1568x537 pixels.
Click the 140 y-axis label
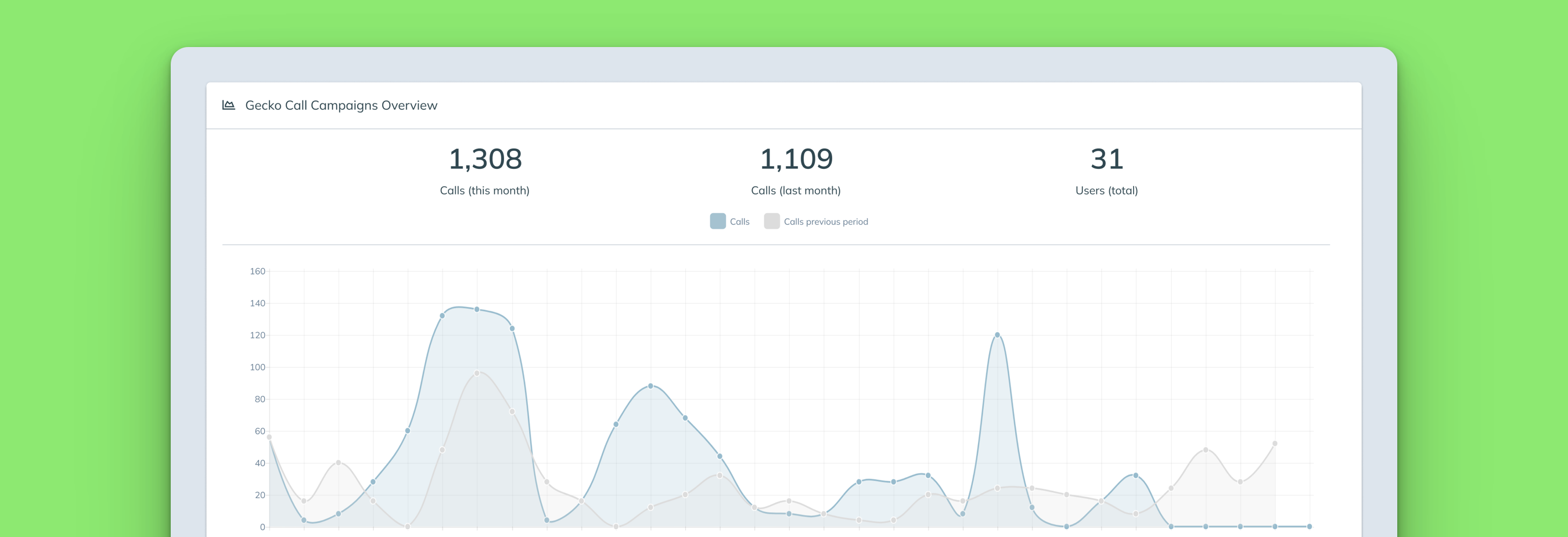coord(257,304)
